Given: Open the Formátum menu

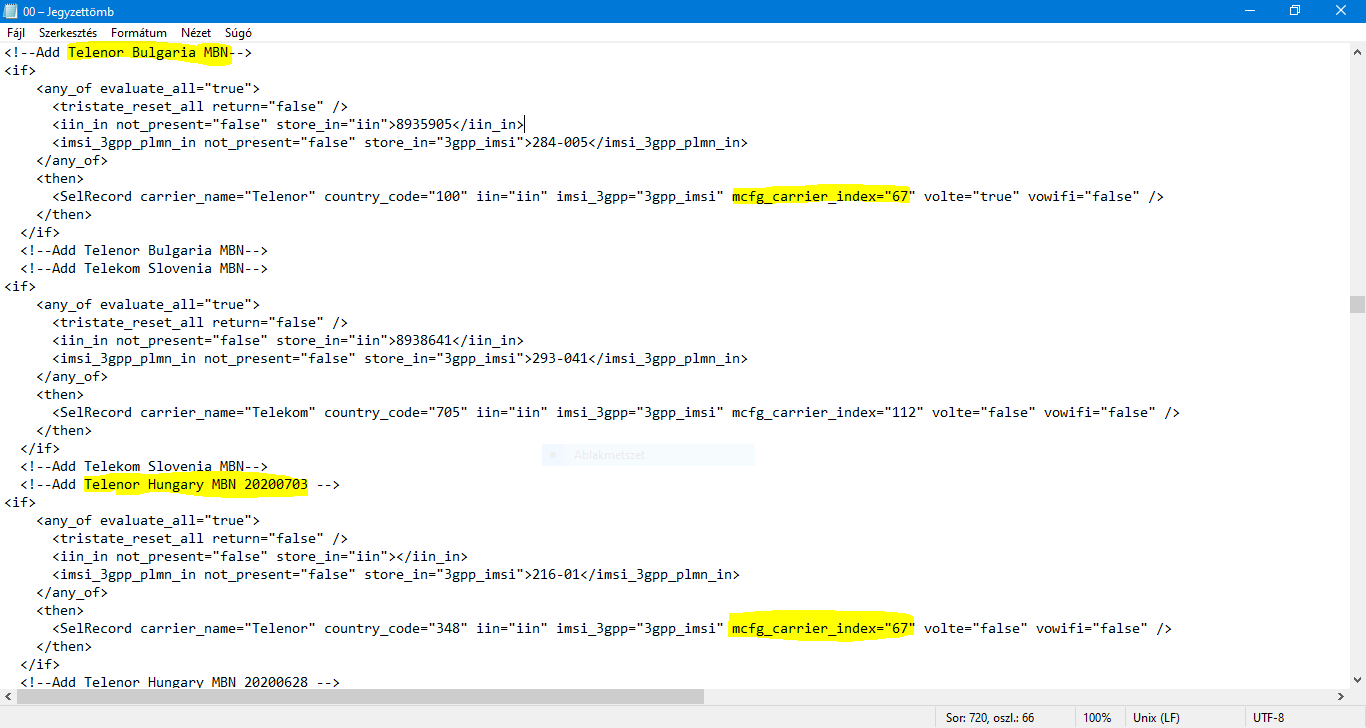Looking at the screenshot, I should [139, 33].
